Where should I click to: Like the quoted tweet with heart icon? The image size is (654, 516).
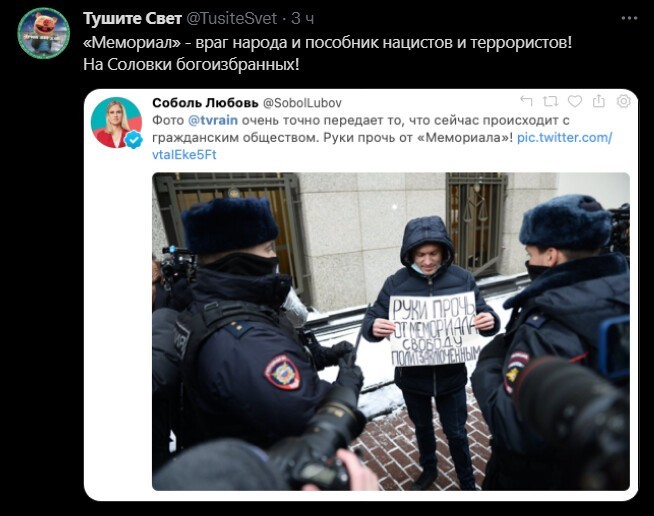tap(575, 101)
